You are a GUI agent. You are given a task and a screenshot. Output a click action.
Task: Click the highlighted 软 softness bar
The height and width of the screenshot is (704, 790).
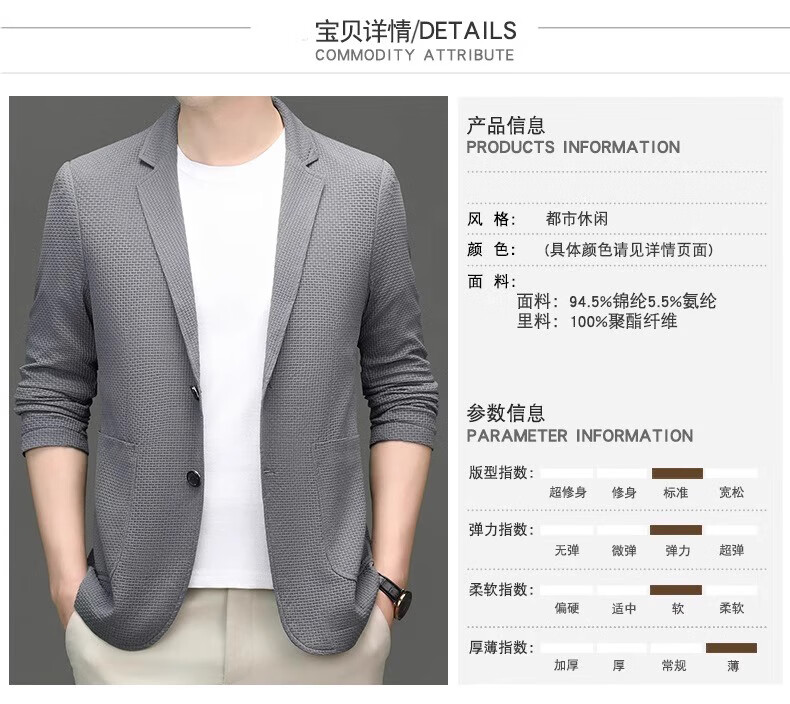676,590
